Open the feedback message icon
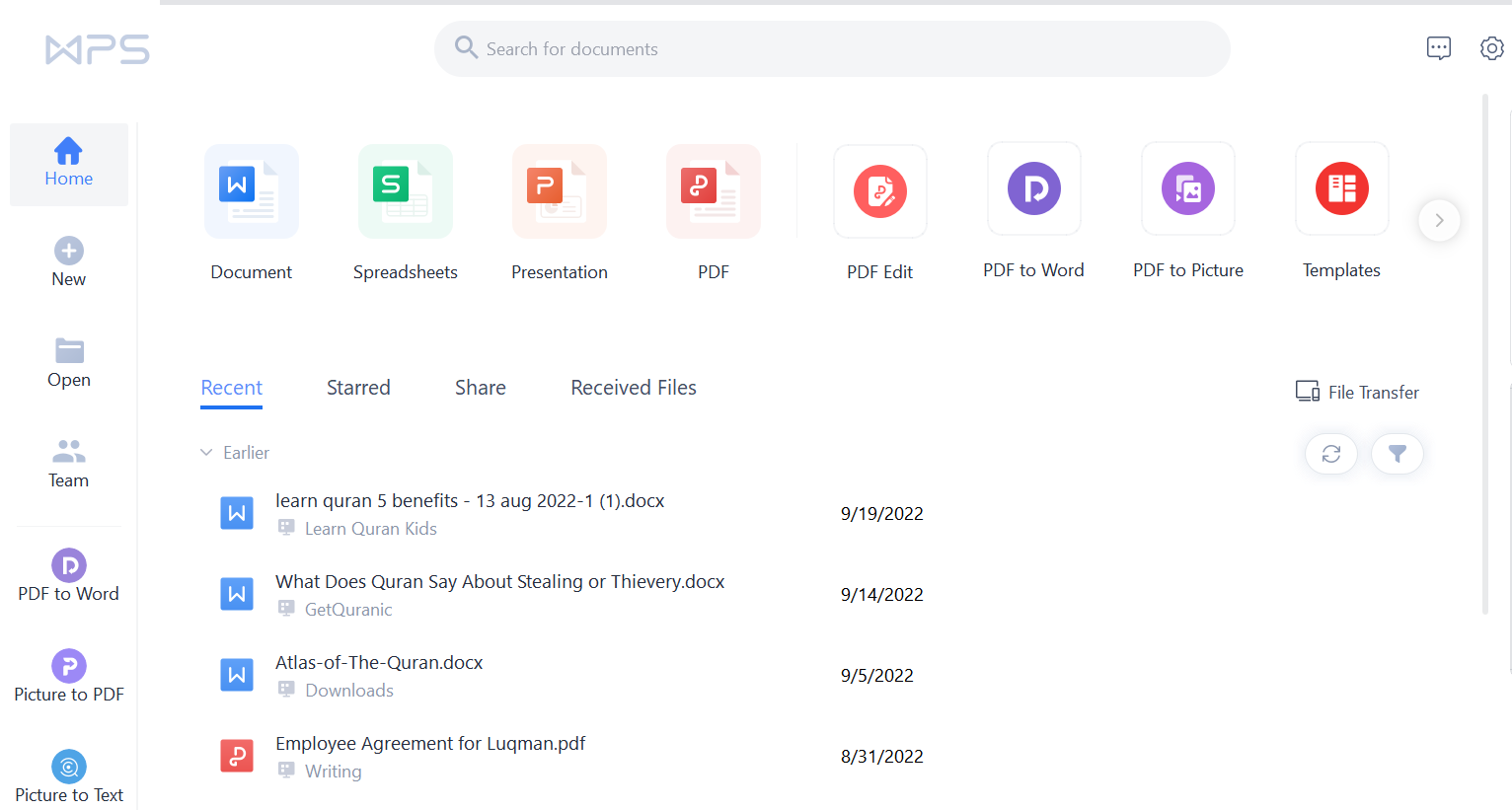This screenshot has height=810, width=1512. click(x=1439, y=48)
